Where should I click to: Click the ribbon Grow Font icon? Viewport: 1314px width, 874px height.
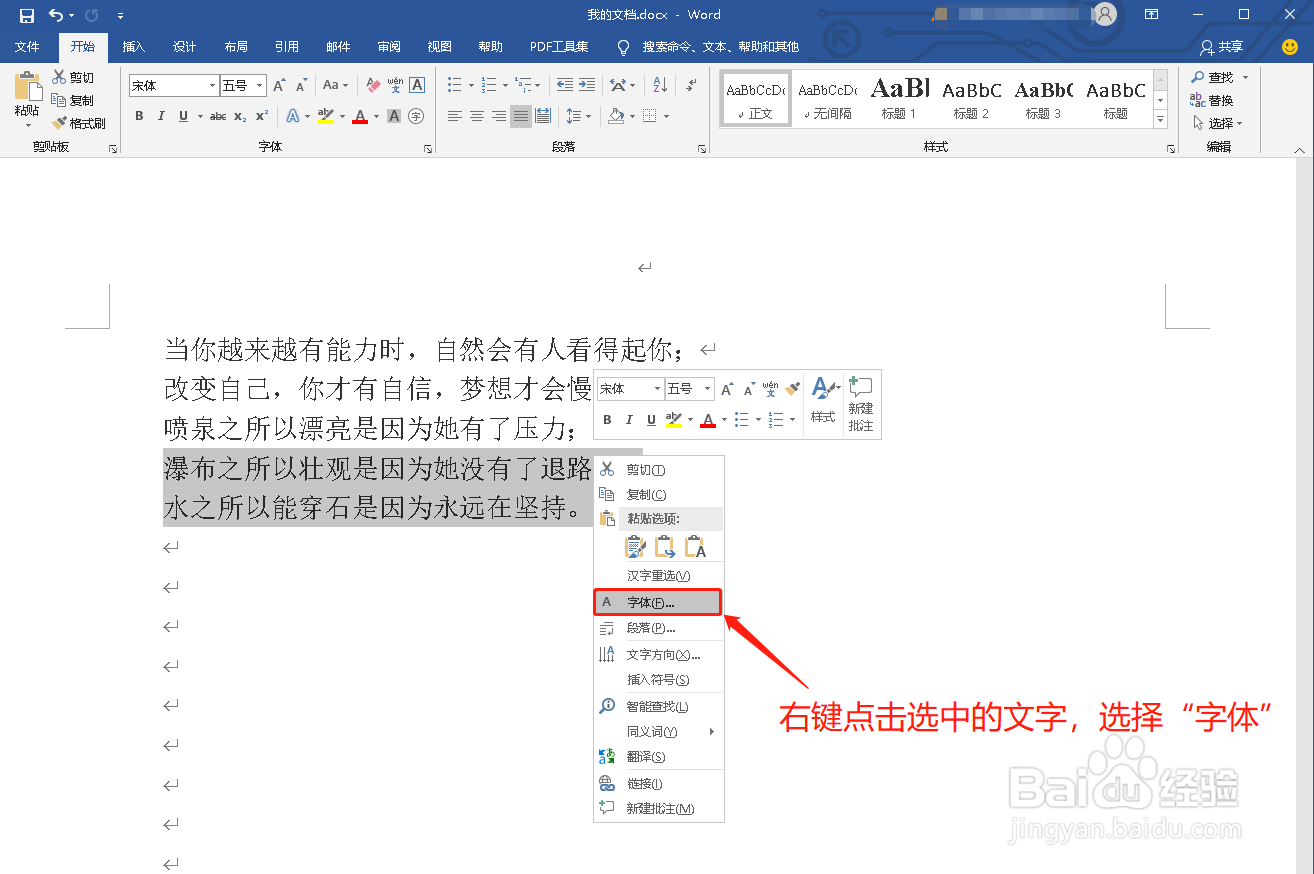[280, 86]
